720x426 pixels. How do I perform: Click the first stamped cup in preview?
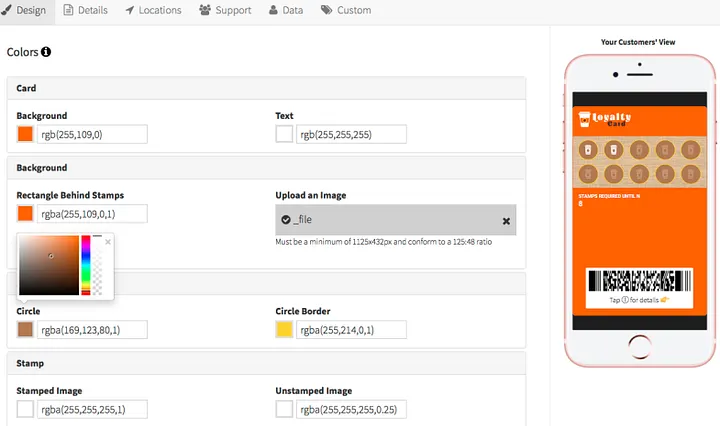(588, 150)
